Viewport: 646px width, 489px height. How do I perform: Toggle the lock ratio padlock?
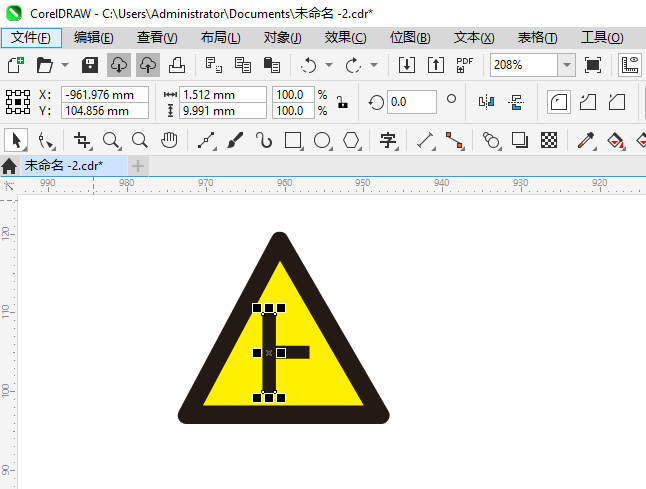coord(342,102)
